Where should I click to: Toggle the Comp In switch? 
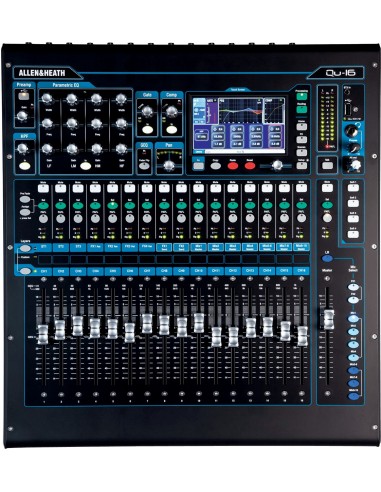click(171, 130)
